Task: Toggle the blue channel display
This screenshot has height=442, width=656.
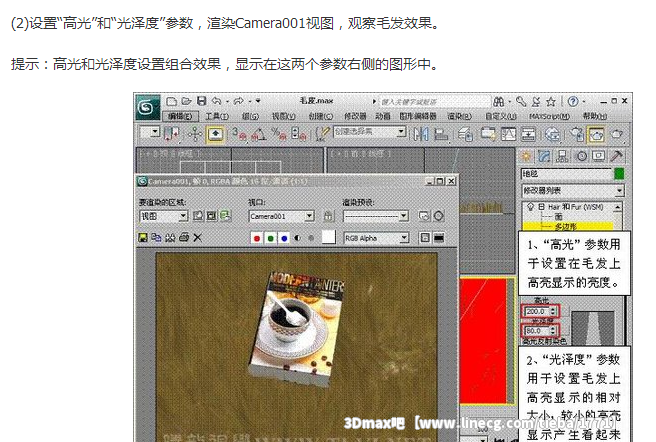Action: tap(284, 238)
